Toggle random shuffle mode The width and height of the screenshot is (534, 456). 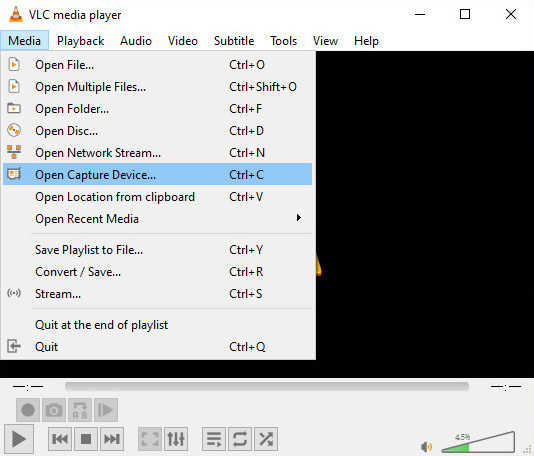click(x=266, y=439)
